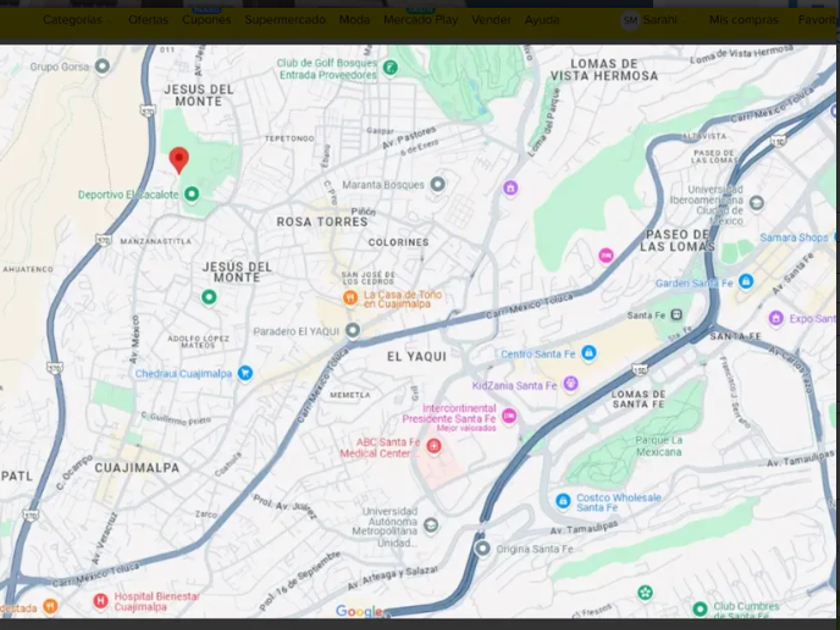
Task: Click the Parque La Mexicana label
Action: (x=659, y=446)
